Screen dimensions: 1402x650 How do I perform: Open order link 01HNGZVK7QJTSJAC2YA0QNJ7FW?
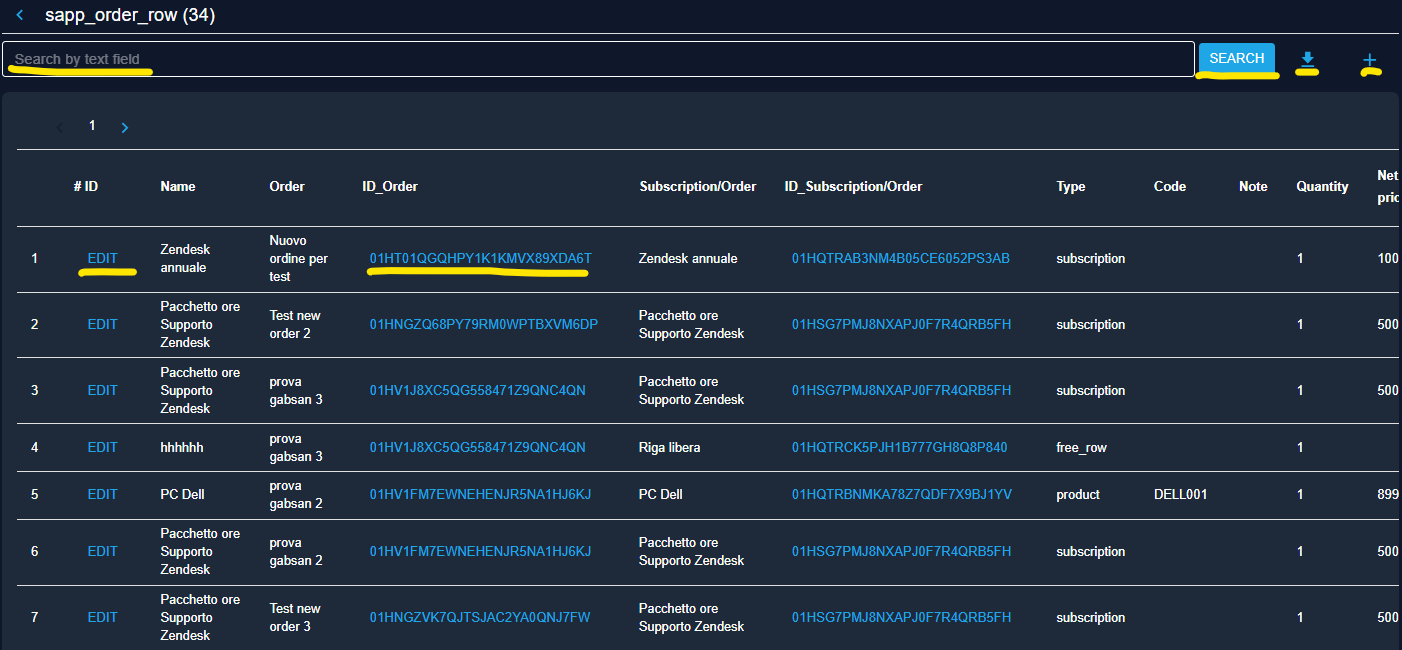click(x=480, y=618)
